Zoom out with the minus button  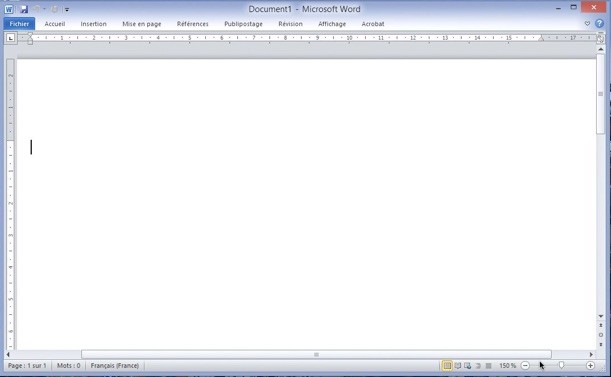525,366
